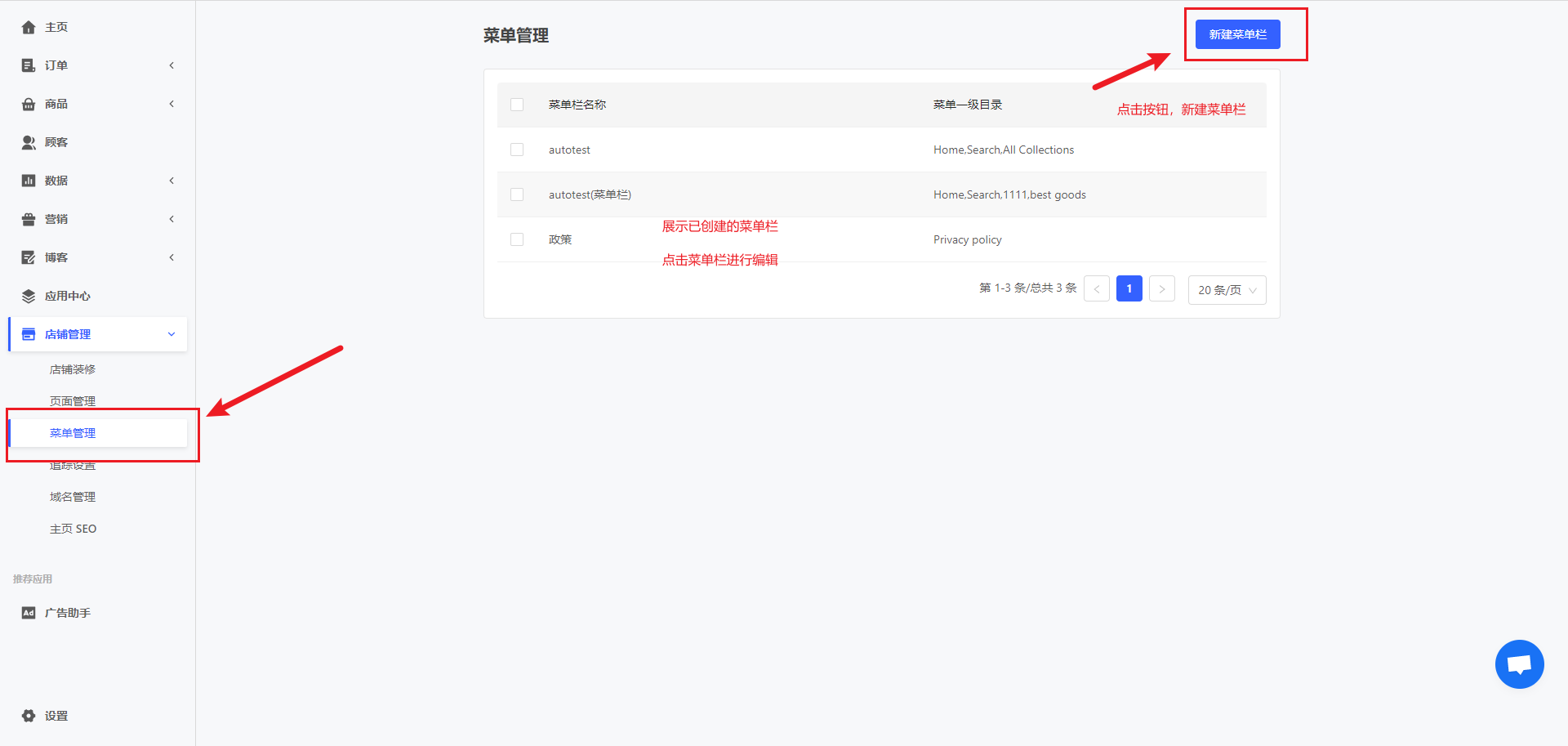
Task: Go to previous page arrow
Action: (x=1097, y=288)
